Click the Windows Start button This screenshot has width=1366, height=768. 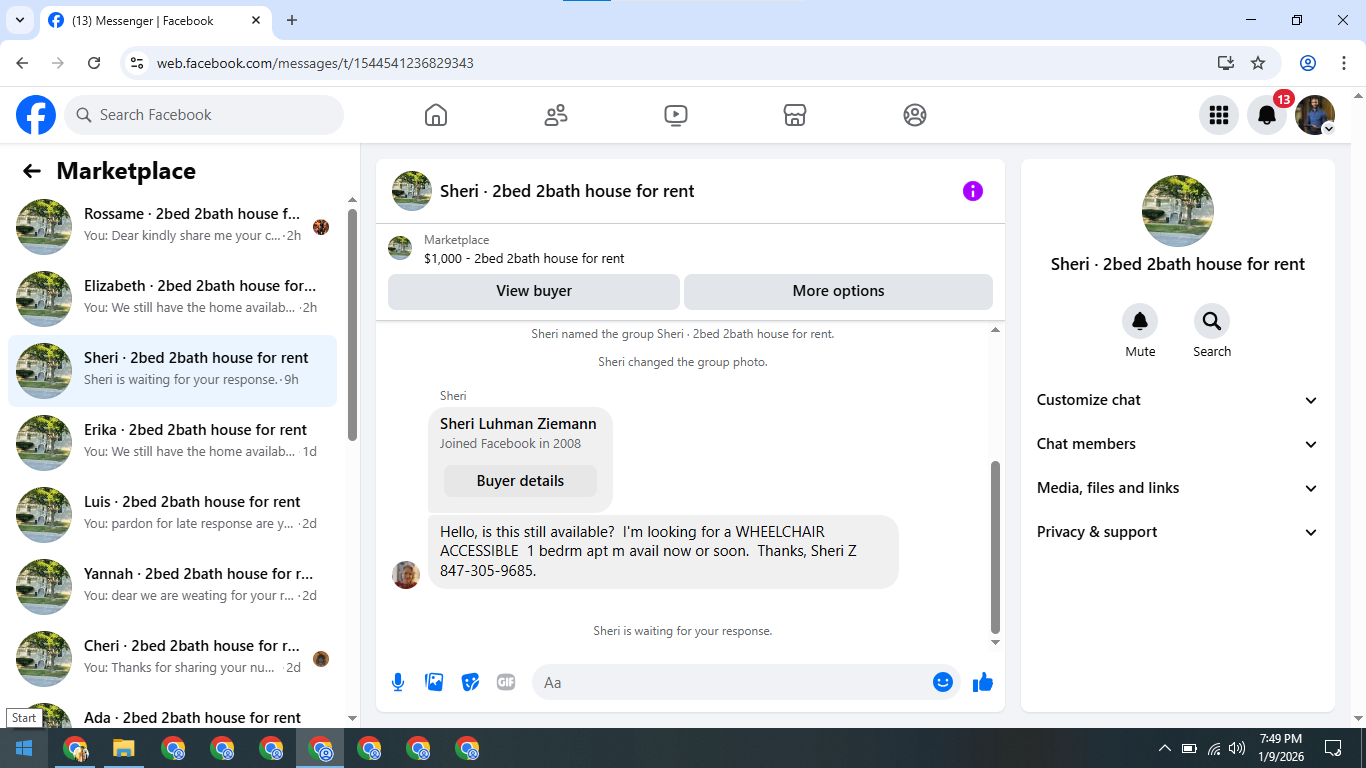tap(24, 748)
